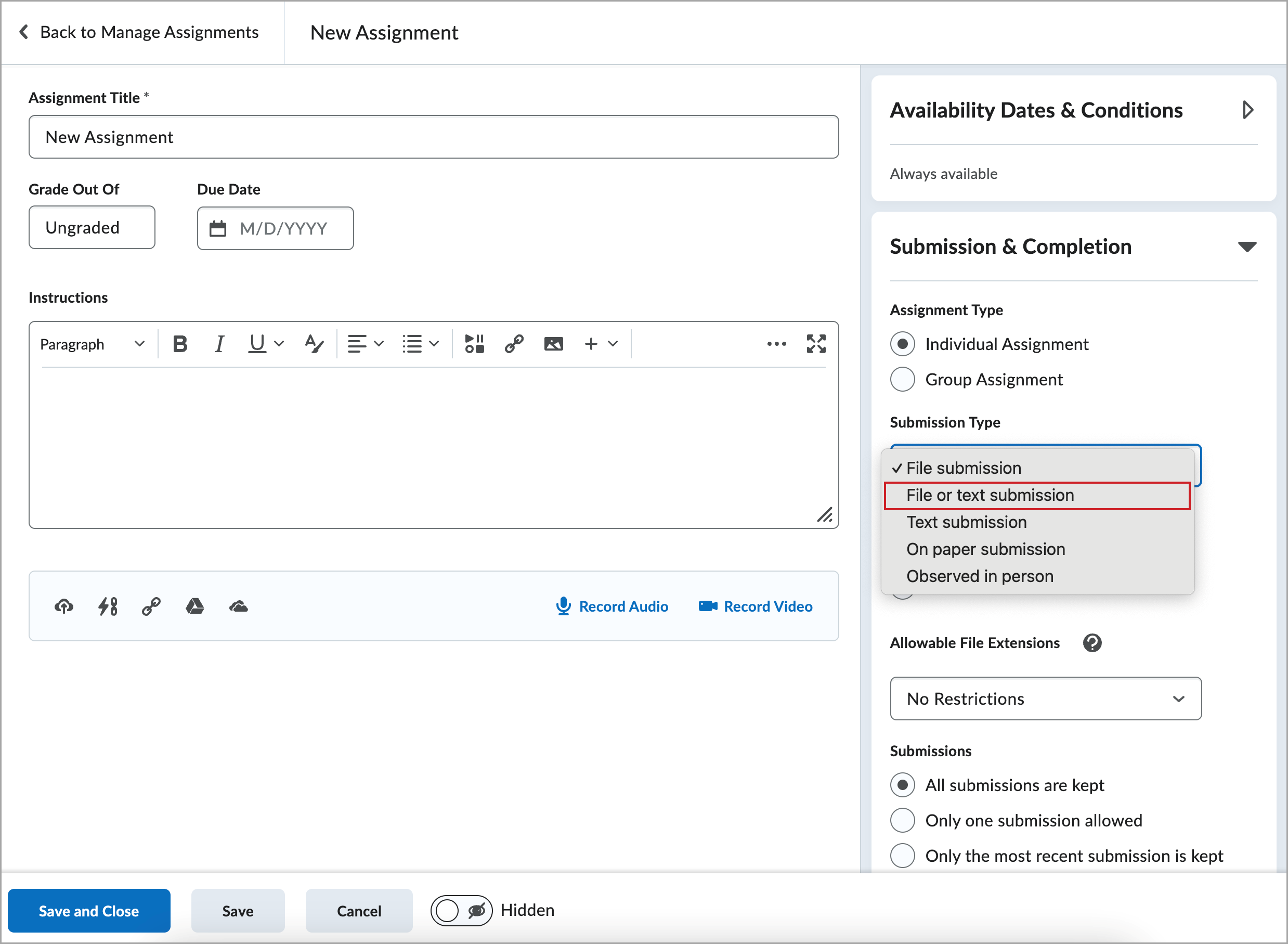Attach a file from OneDrive
The width and height of the screenshot is (1288, 944).
coord(238,606)
